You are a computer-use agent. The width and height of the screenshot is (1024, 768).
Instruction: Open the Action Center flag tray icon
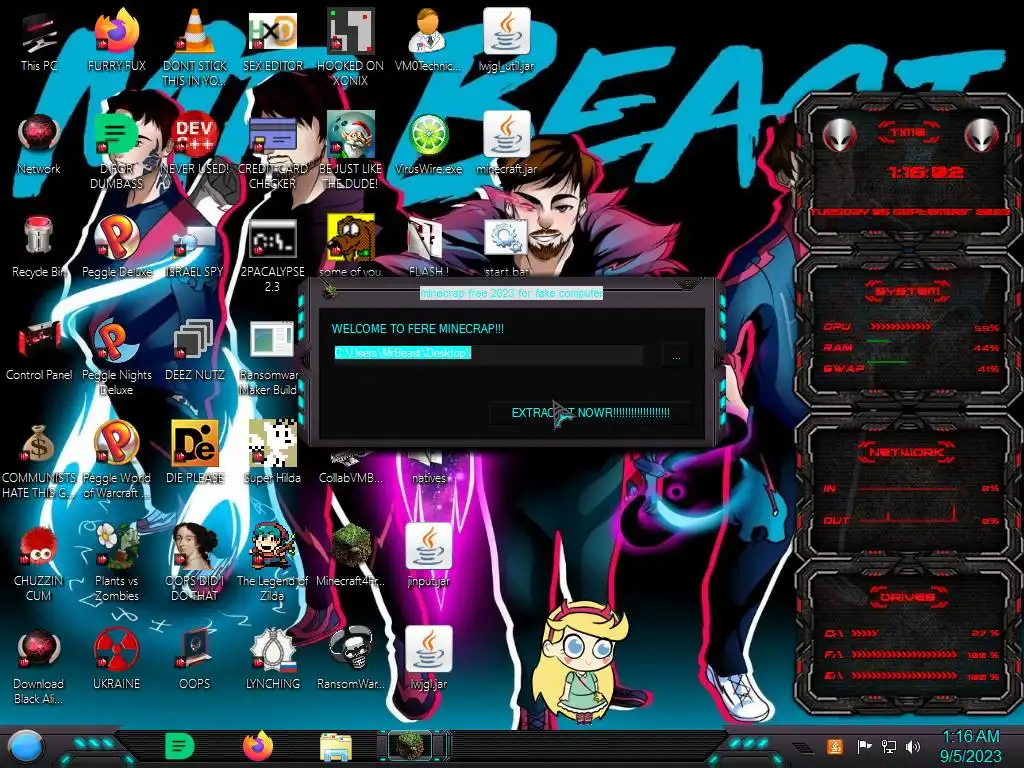point(864,746)
